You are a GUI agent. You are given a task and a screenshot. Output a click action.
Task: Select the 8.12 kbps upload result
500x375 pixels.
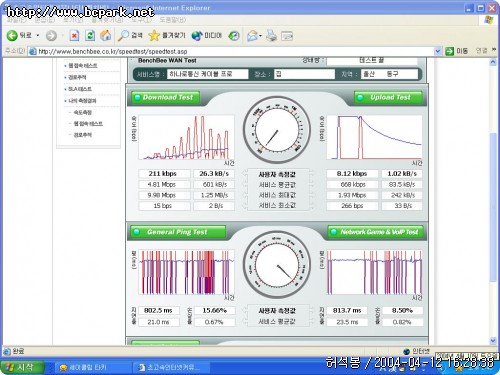pyautogui.click(x=352, y=174)
